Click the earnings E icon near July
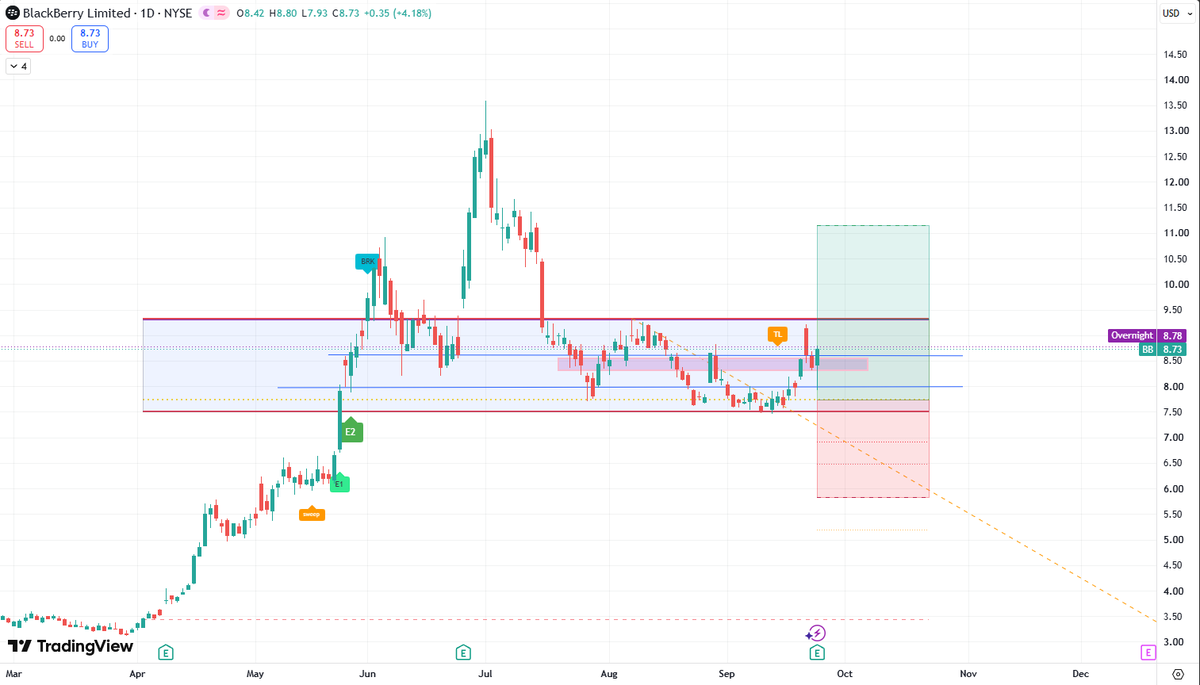The height and width of the screenshot is (685, 1200). [463, 653]
